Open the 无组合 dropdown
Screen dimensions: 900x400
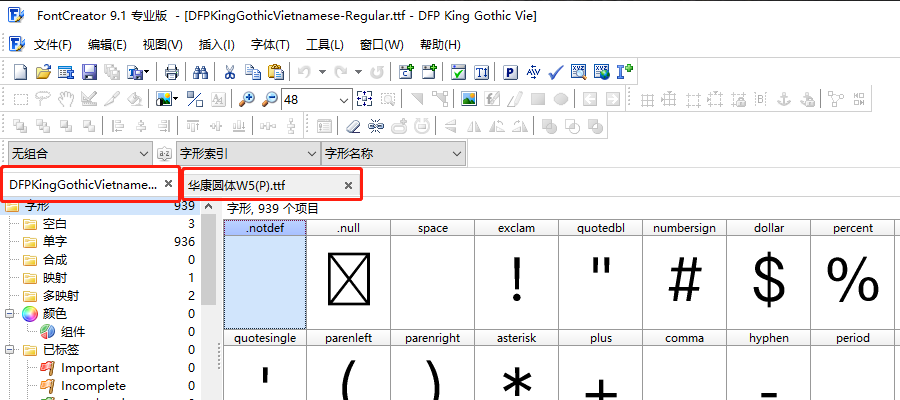pos(81,154)
